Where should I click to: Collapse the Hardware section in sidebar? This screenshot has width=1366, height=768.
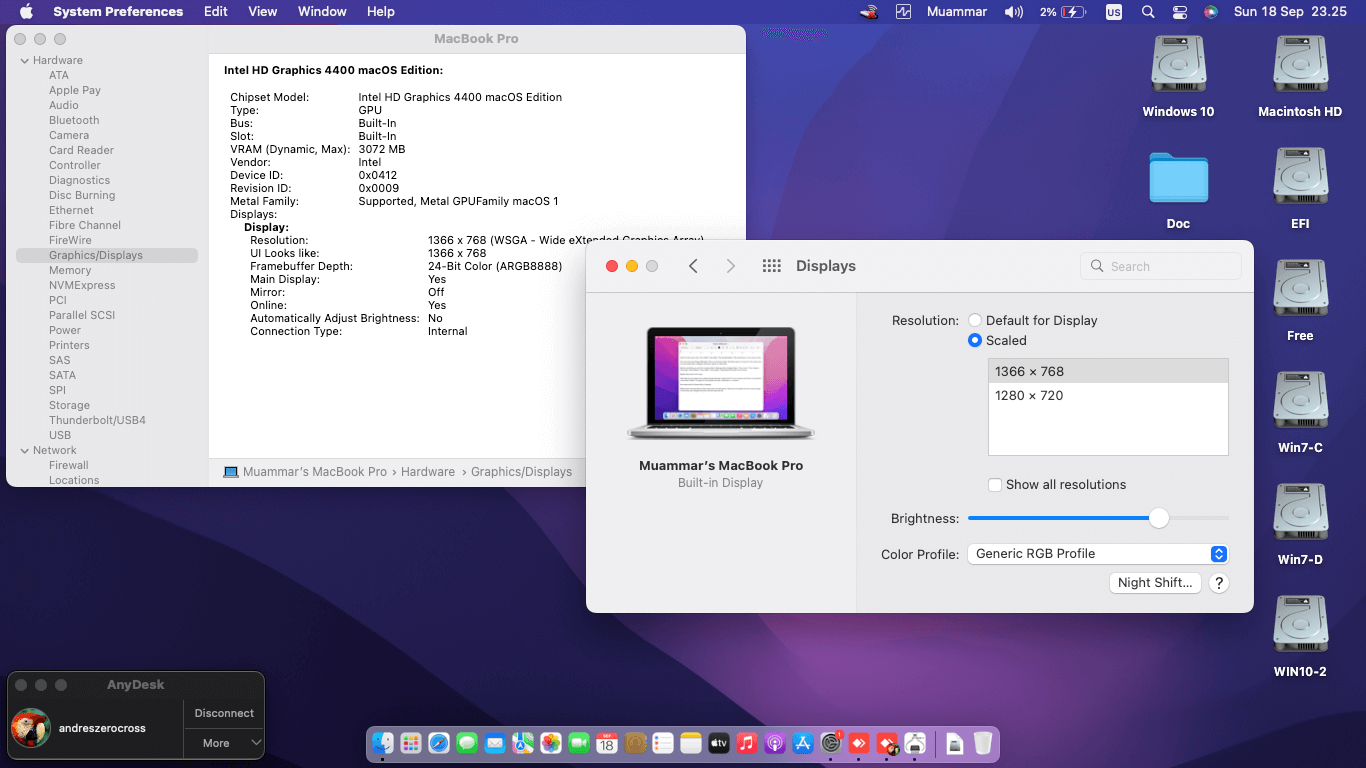point(24,60)
